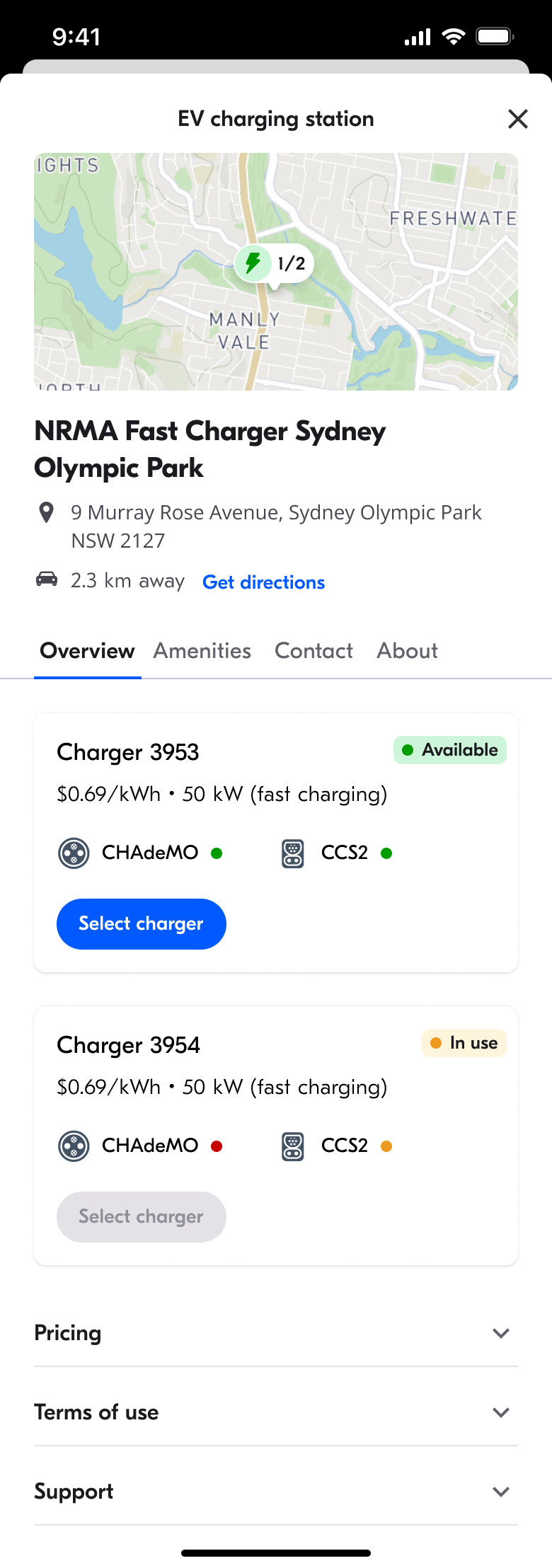Tap the location pin icon by address
The height and width of the screenshot is (1568, 552).
47,512
